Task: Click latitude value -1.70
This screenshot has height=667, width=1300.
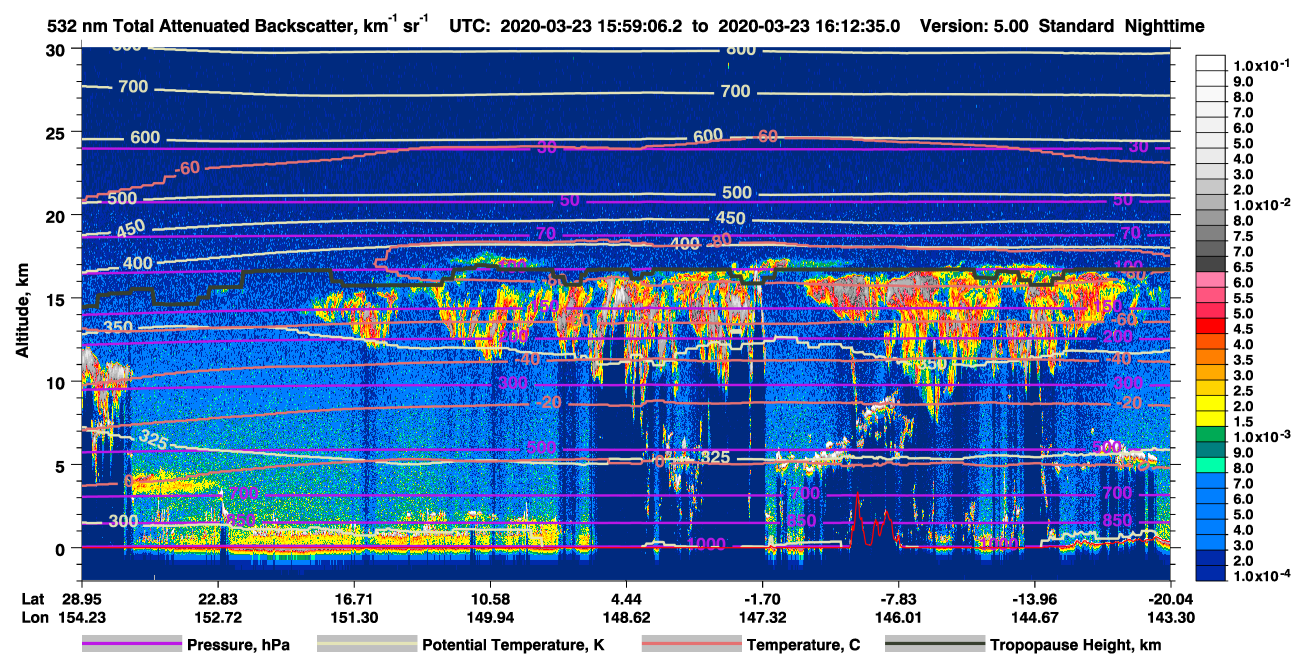Action: click(x=763, y=598)
